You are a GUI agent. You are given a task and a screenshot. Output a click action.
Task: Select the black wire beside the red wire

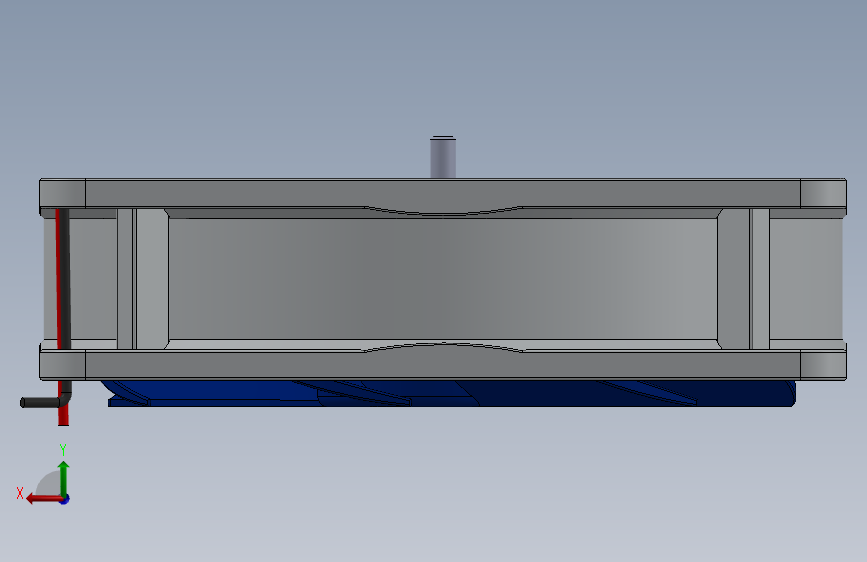click(65, 279)
